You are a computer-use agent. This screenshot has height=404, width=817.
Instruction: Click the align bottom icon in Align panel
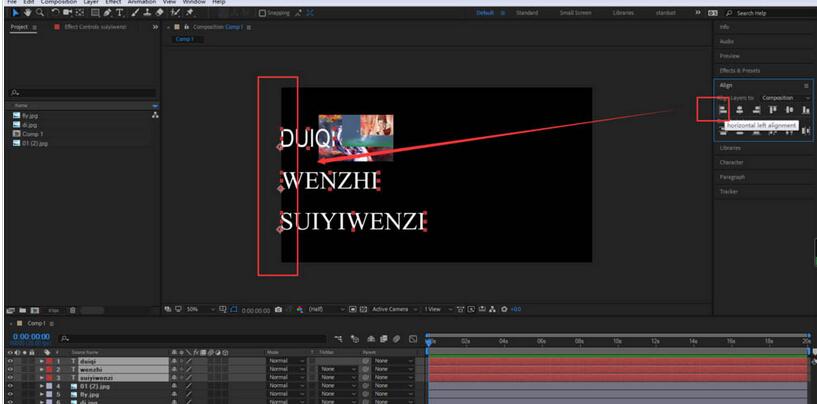click(805, 110)
